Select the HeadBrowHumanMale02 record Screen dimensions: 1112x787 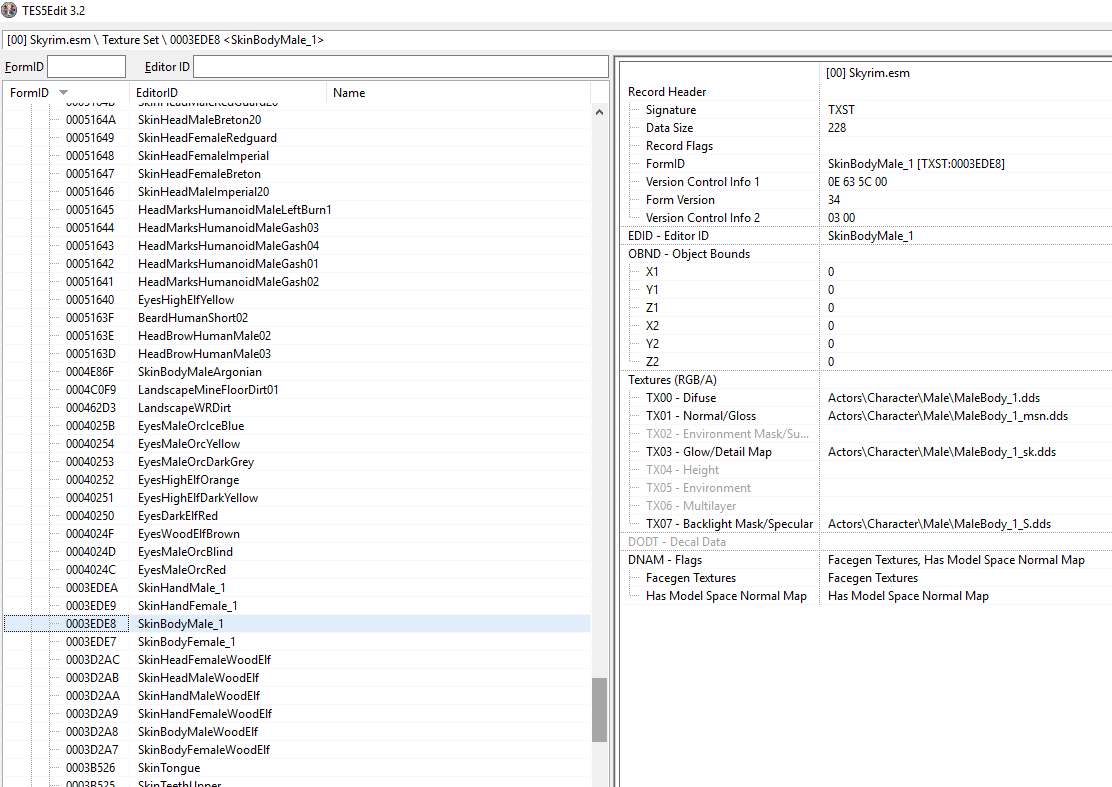coord(296,336)
